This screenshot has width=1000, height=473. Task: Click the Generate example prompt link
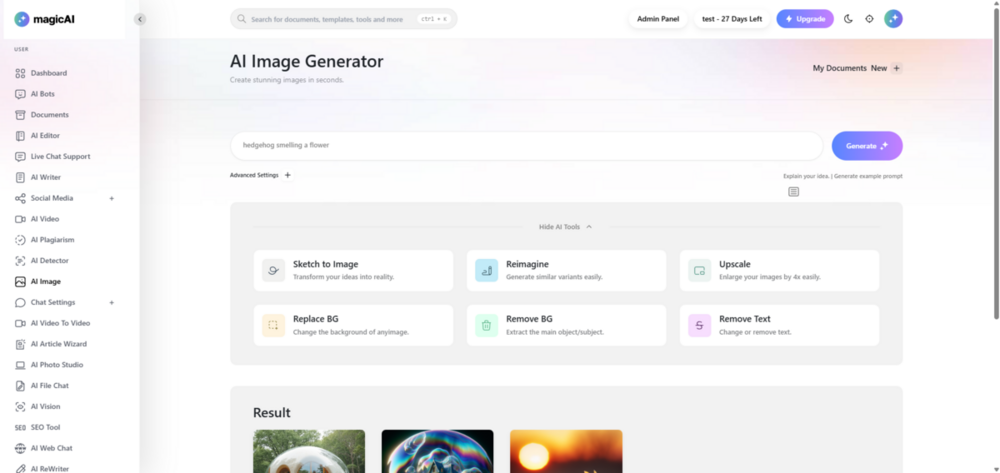click(868, 176)
